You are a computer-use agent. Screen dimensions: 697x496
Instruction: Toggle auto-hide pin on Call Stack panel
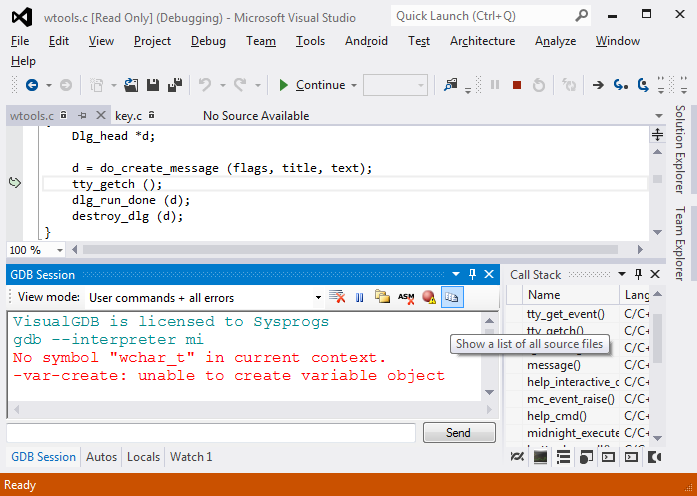[638, 274]
